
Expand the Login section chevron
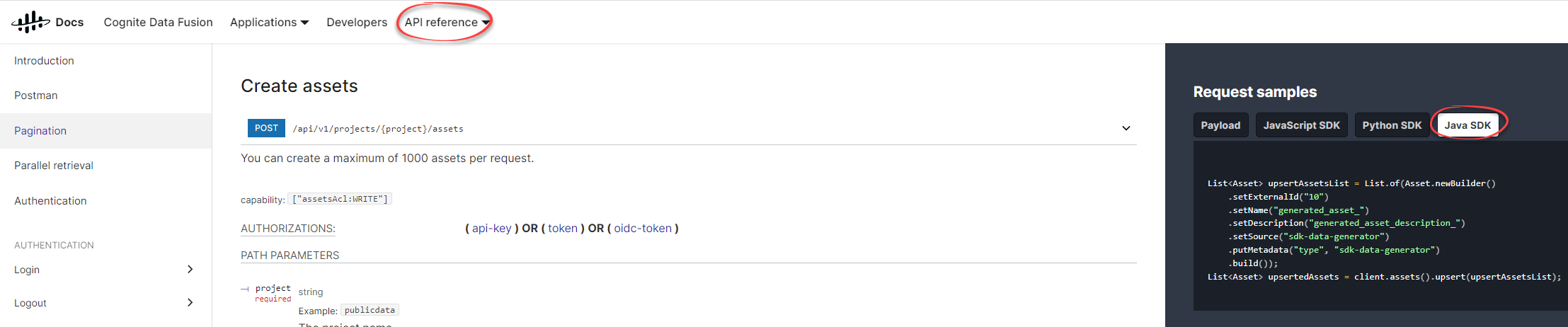190,269
